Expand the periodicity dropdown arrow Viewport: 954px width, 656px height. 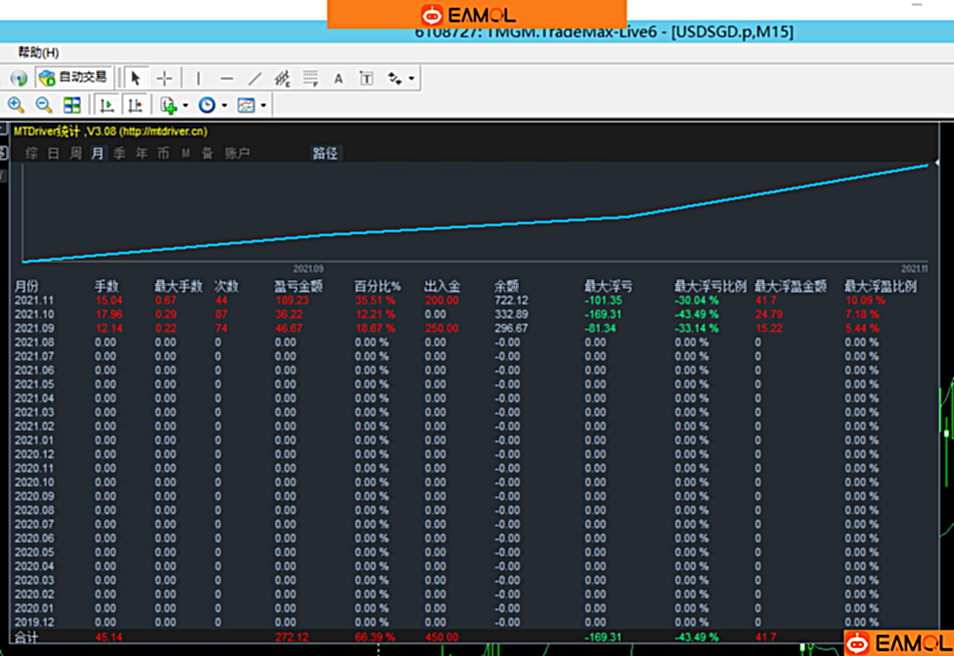pos(225,106)
